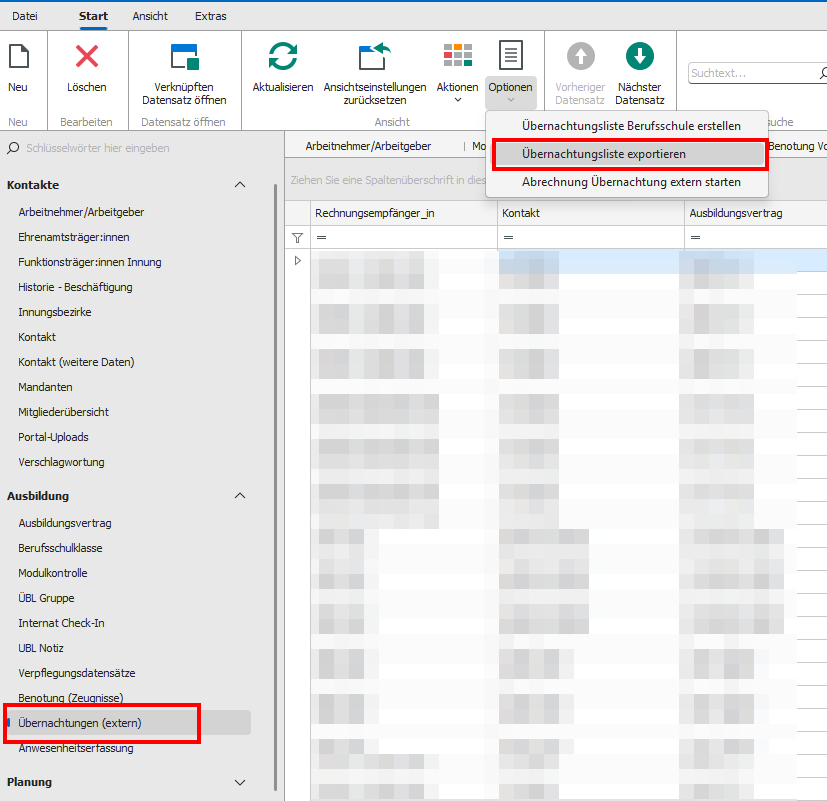
Task: Choose Übernachtungsliste Berufsschule erstellen
Action: [627, 126]
